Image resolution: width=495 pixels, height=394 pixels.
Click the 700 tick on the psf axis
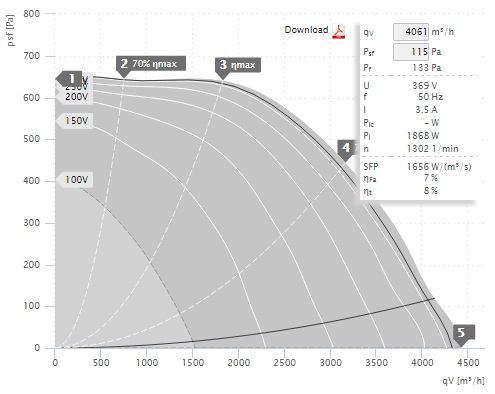(x=31, y=56)
